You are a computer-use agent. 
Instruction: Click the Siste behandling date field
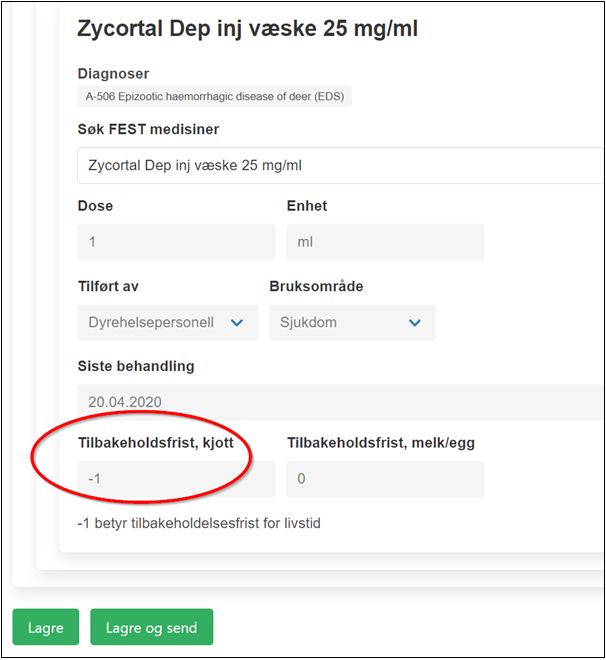[x=340, y=402]
